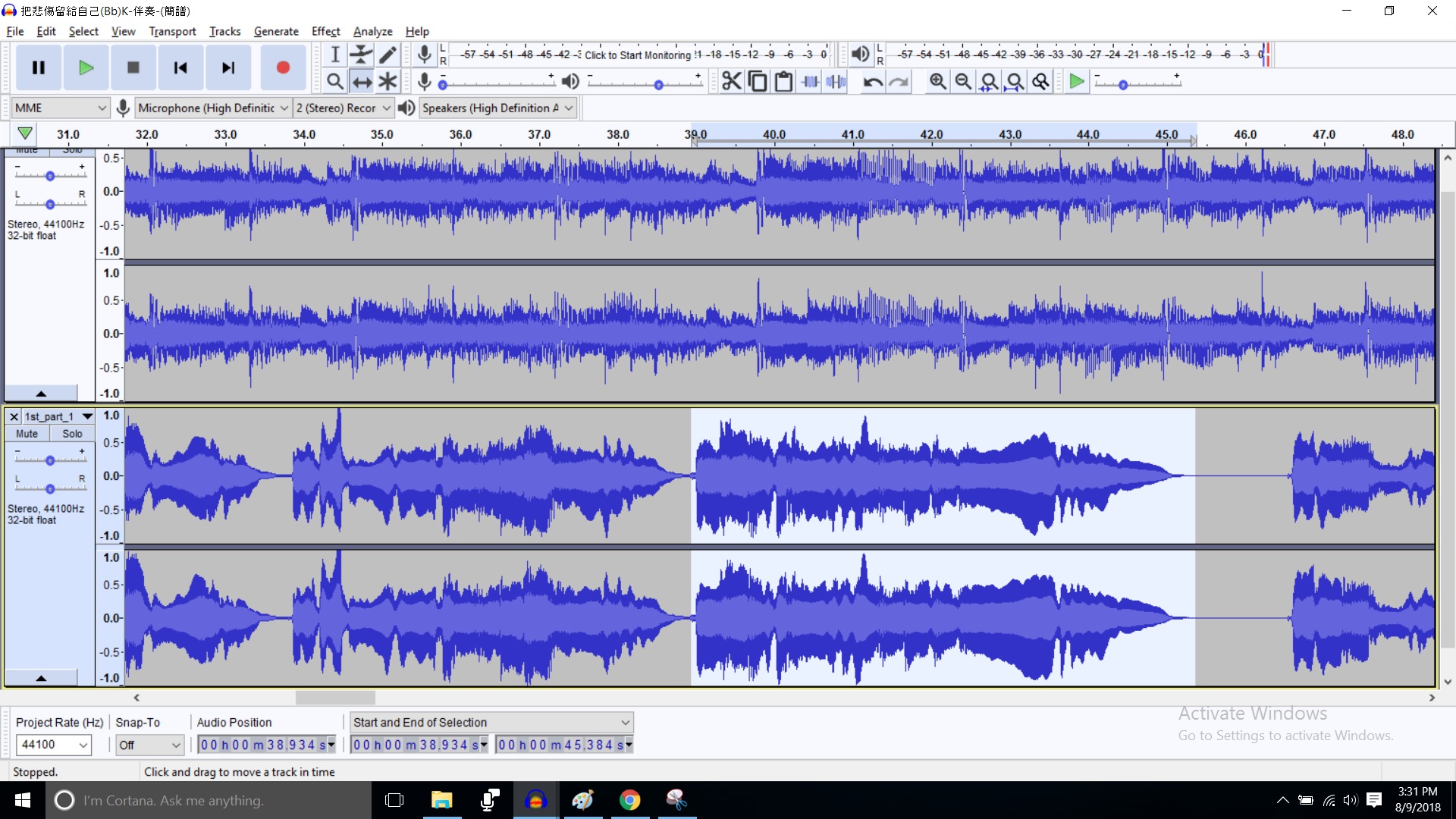1456x819 pixels.
Task: Open the Speakers playback device dropdown
Action: point(498,108)
